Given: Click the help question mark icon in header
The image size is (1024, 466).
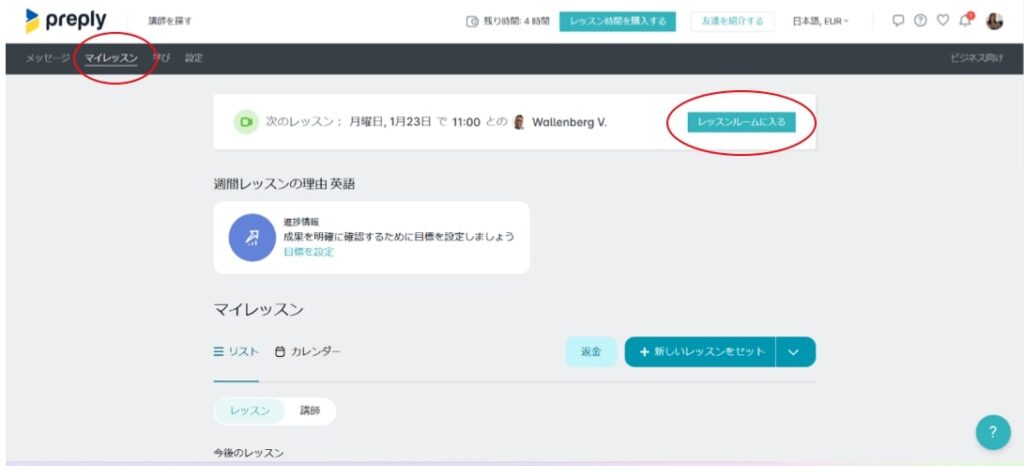Looking at the screenshot, I should tap(920, 21).
